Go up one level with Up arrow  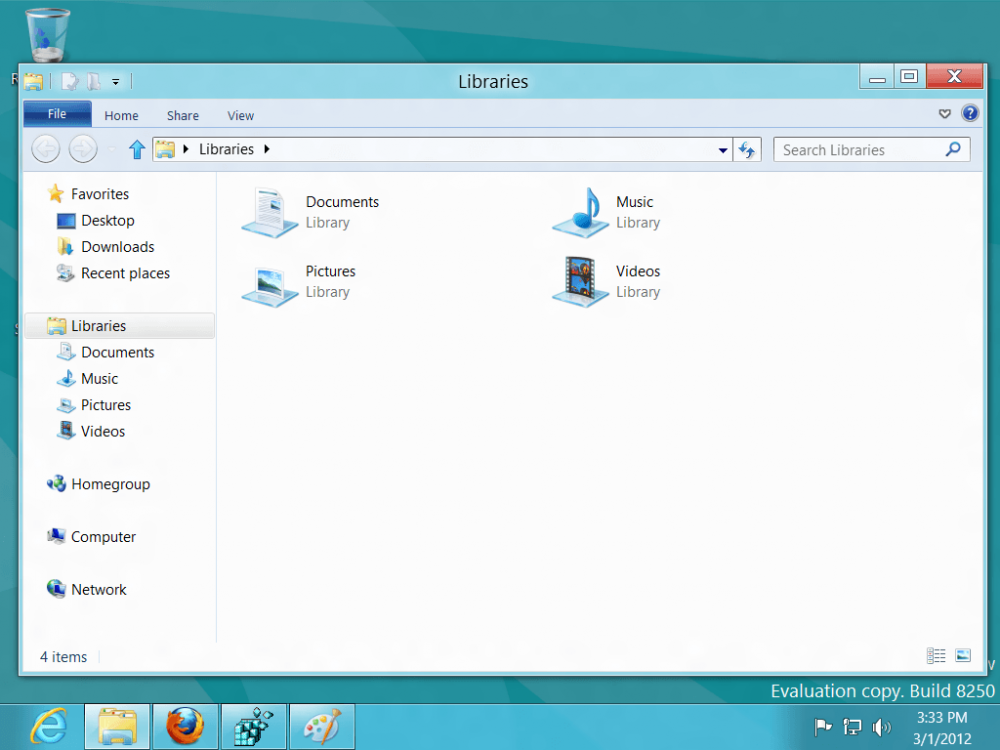(136, 149)
